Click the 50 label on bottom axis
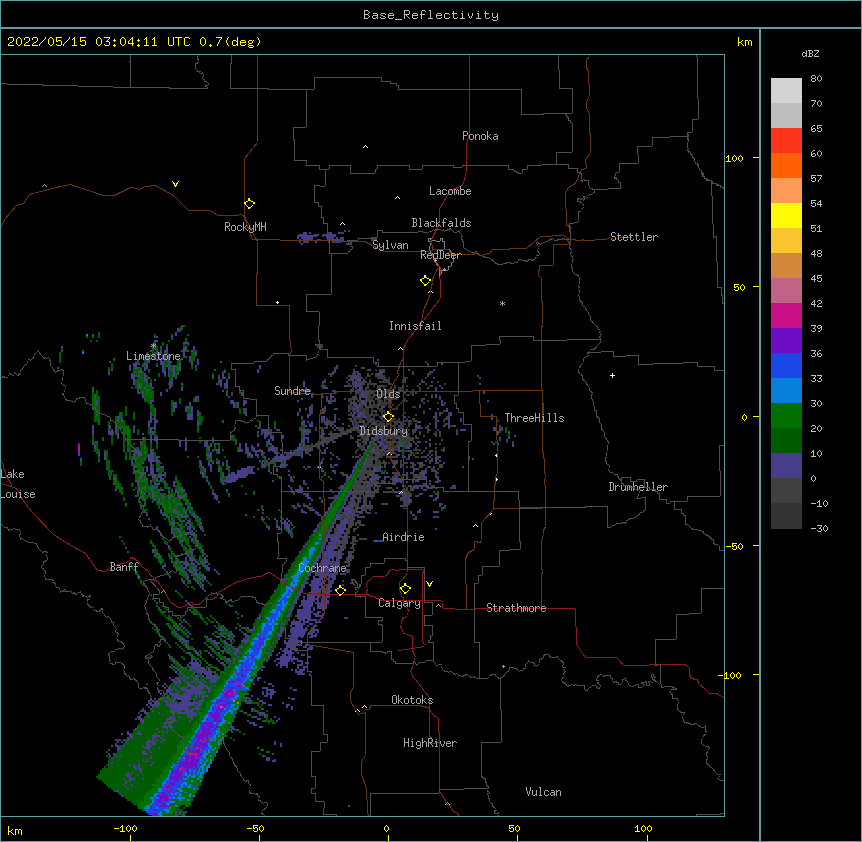 [514, 828]
